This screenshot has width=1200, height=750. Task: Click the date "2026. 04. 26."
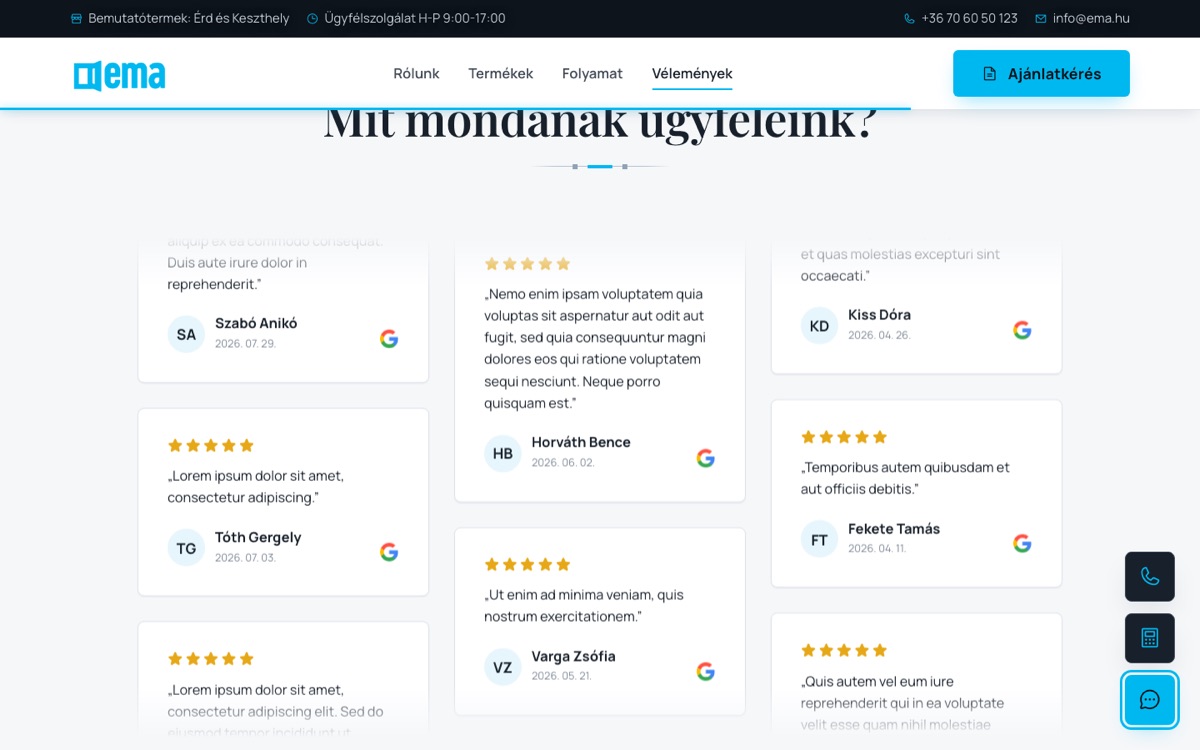coord(879,335)
